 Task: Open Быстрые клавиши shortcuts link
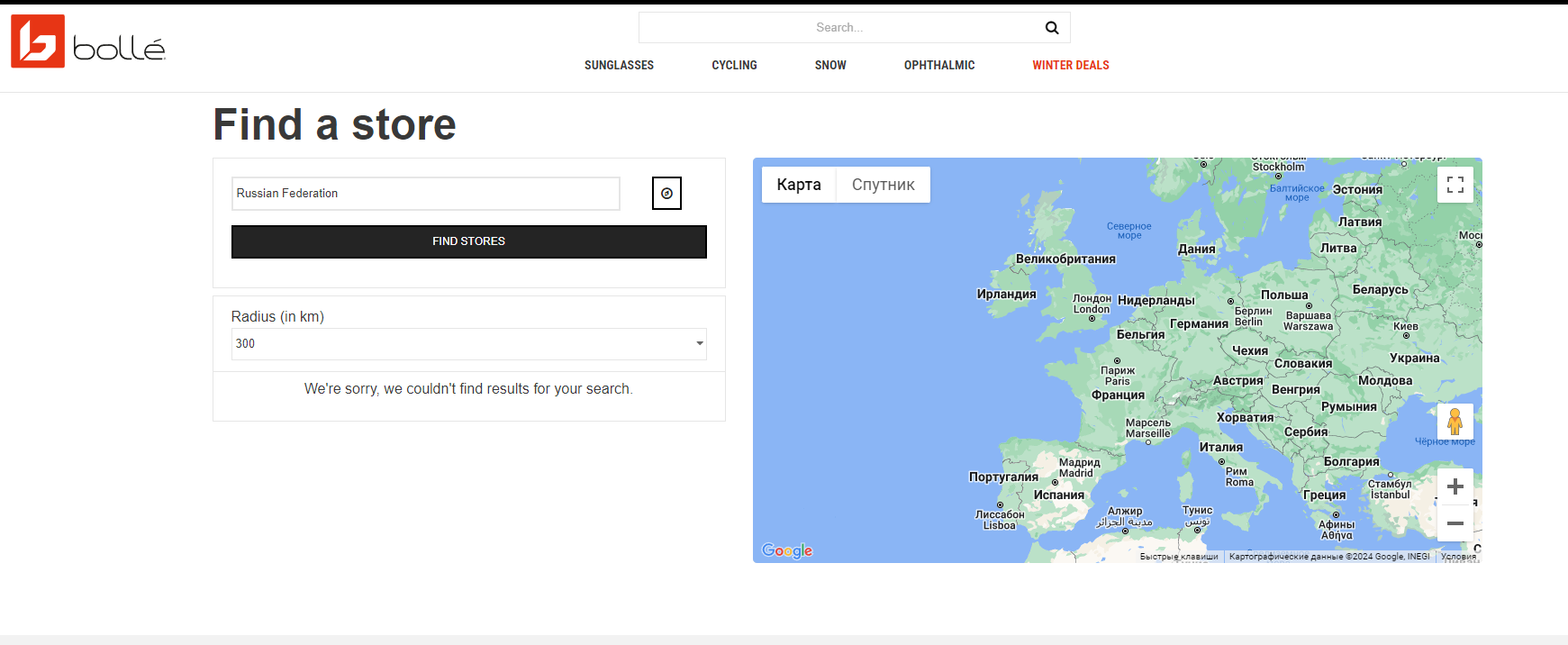pyautogui.click(x=1179, y=557)
